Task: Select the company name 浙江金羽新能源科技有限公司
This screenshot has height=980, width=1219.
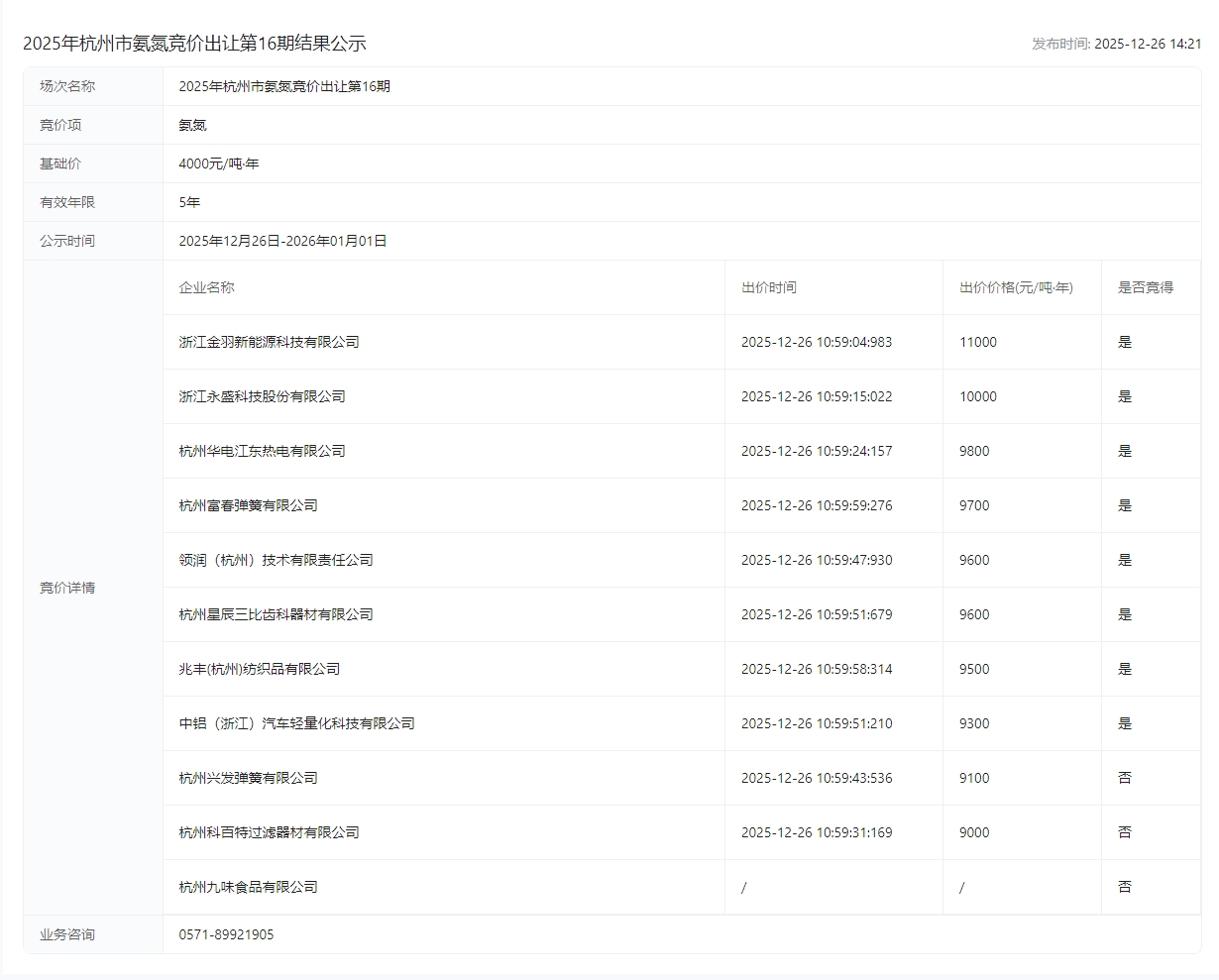Action: tap(269, 342)
